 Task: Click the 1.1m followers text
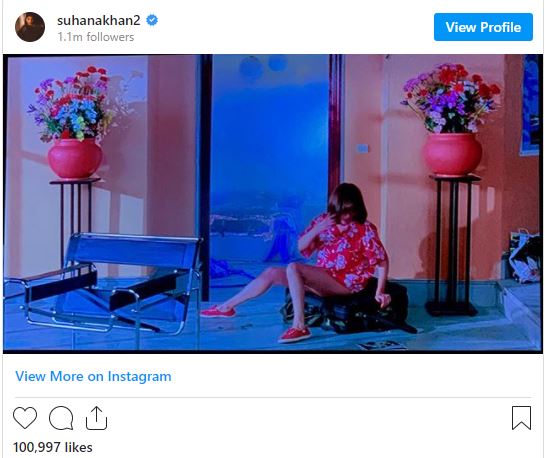(x=96, y=37)
